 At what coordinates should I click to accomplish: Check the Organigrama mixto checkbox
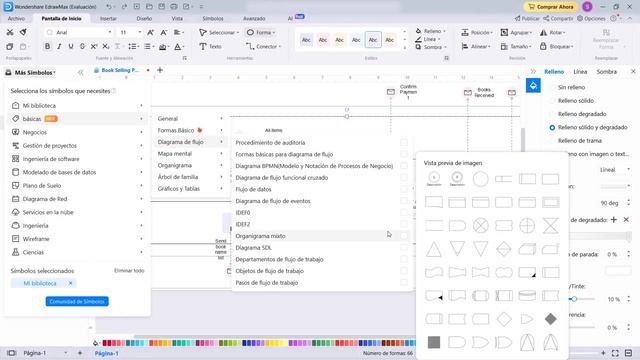[404, 236]
